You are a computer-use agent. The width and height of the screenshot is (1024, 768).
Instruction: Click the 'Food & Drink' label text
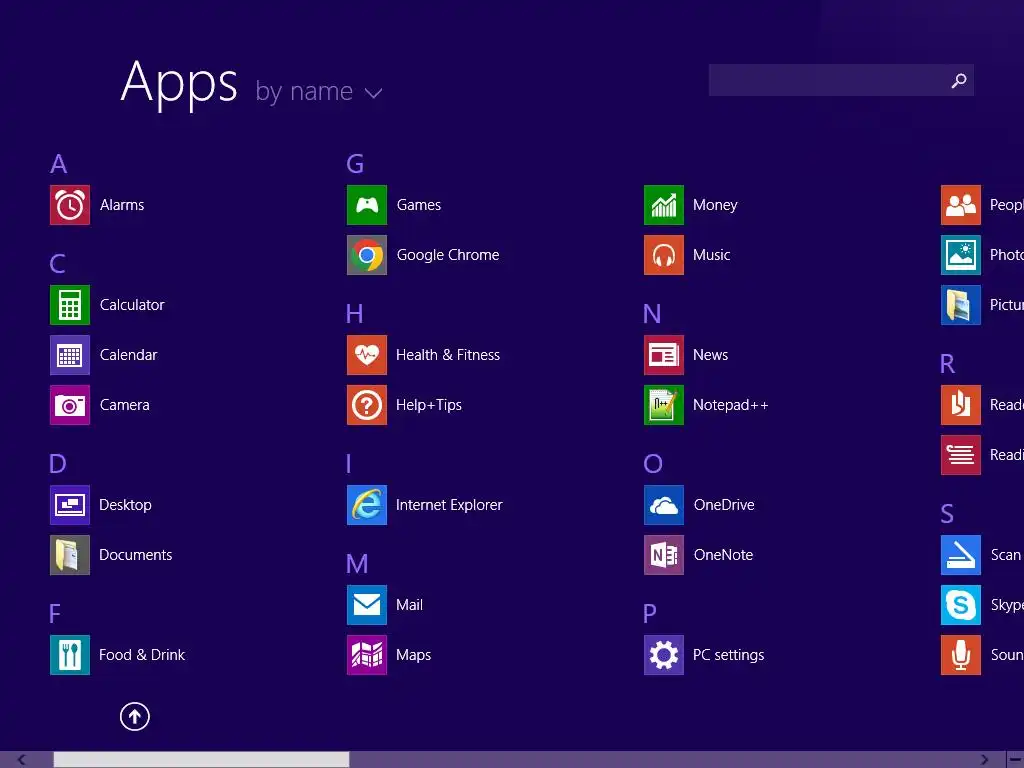142,655
